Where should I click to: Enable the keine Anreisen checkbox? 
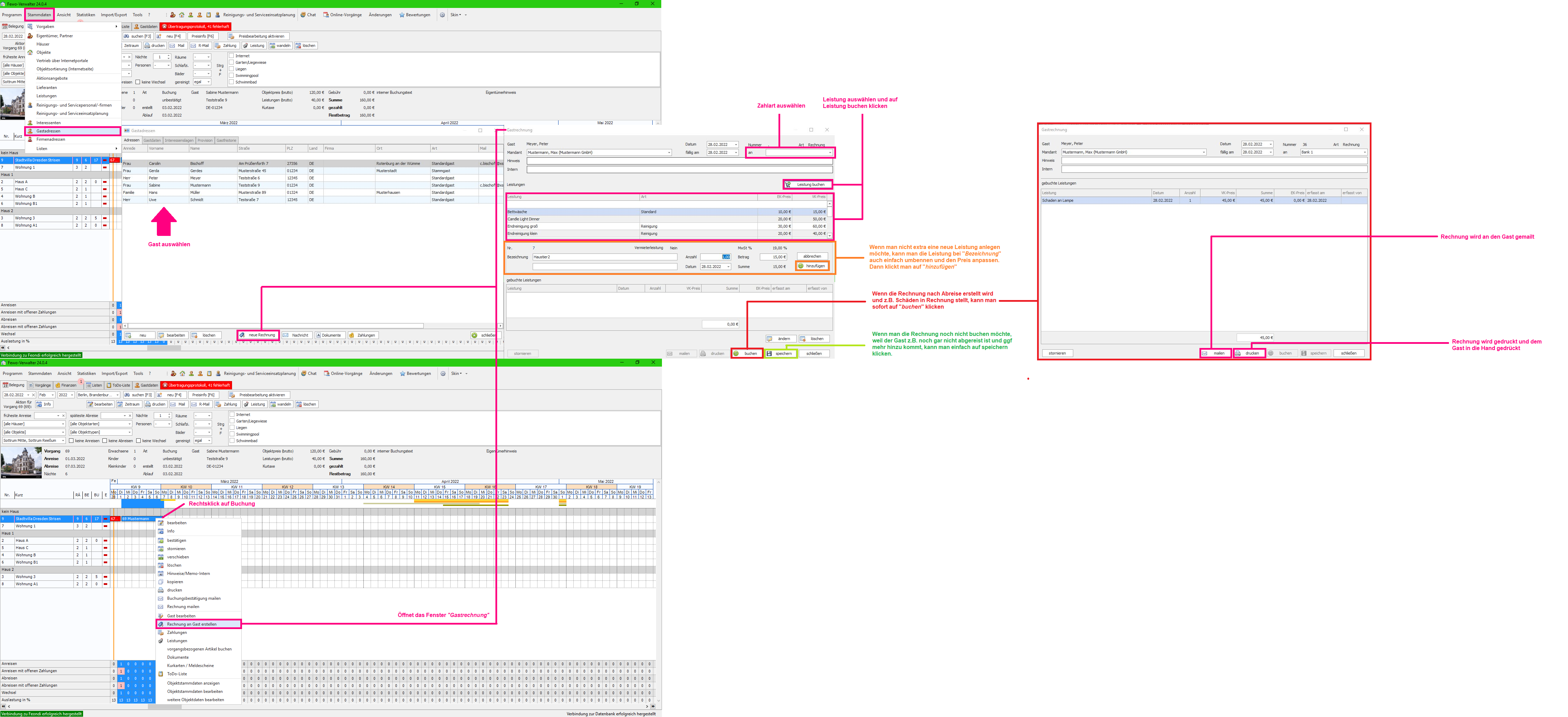point(71,441)
